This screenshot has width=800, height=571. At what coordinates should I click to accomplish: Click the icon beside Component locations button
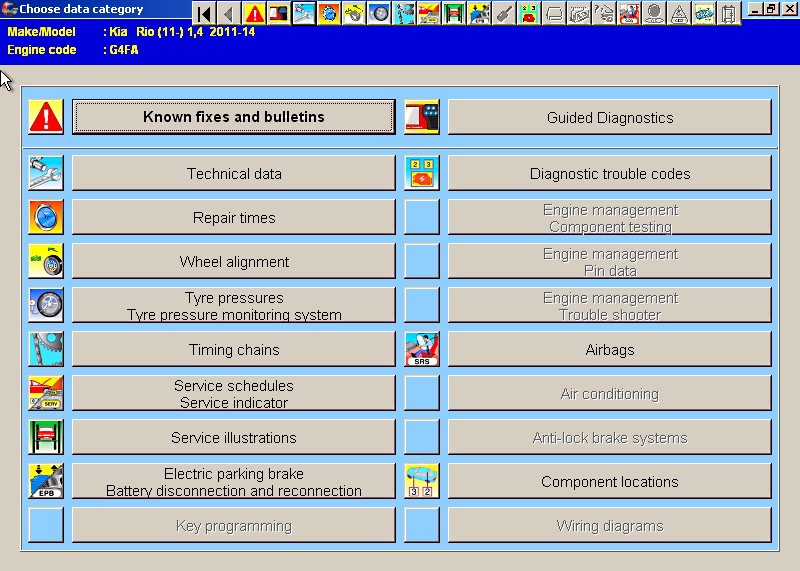click(x=422, y=482)
